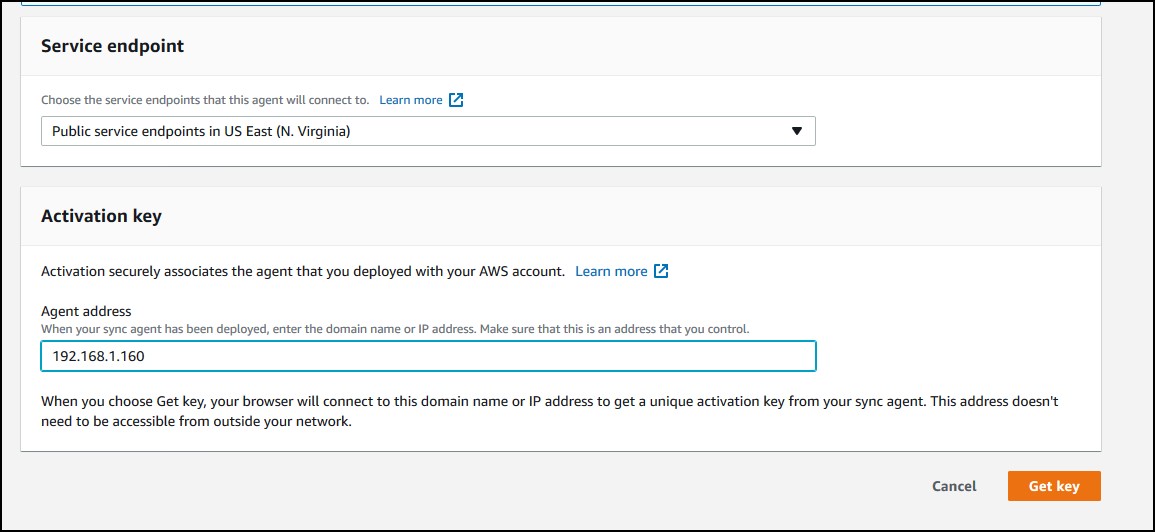The image size is (1155, 532).
Task: Open external link icon beside Service endpoint Learn more
Action: pyautogui.click(x=457, y=99)
